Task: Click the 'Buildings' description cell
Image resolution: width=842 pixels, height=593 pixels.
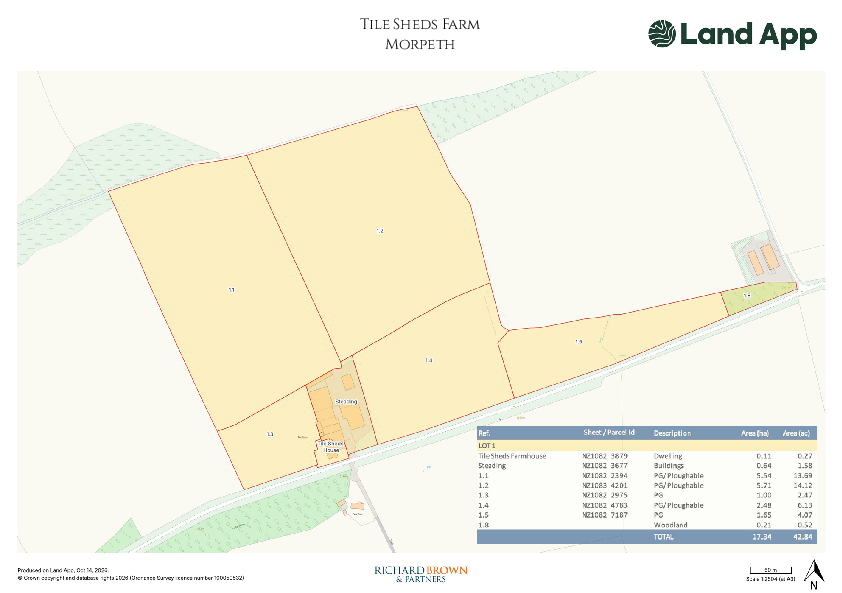Action: (669, 466)
